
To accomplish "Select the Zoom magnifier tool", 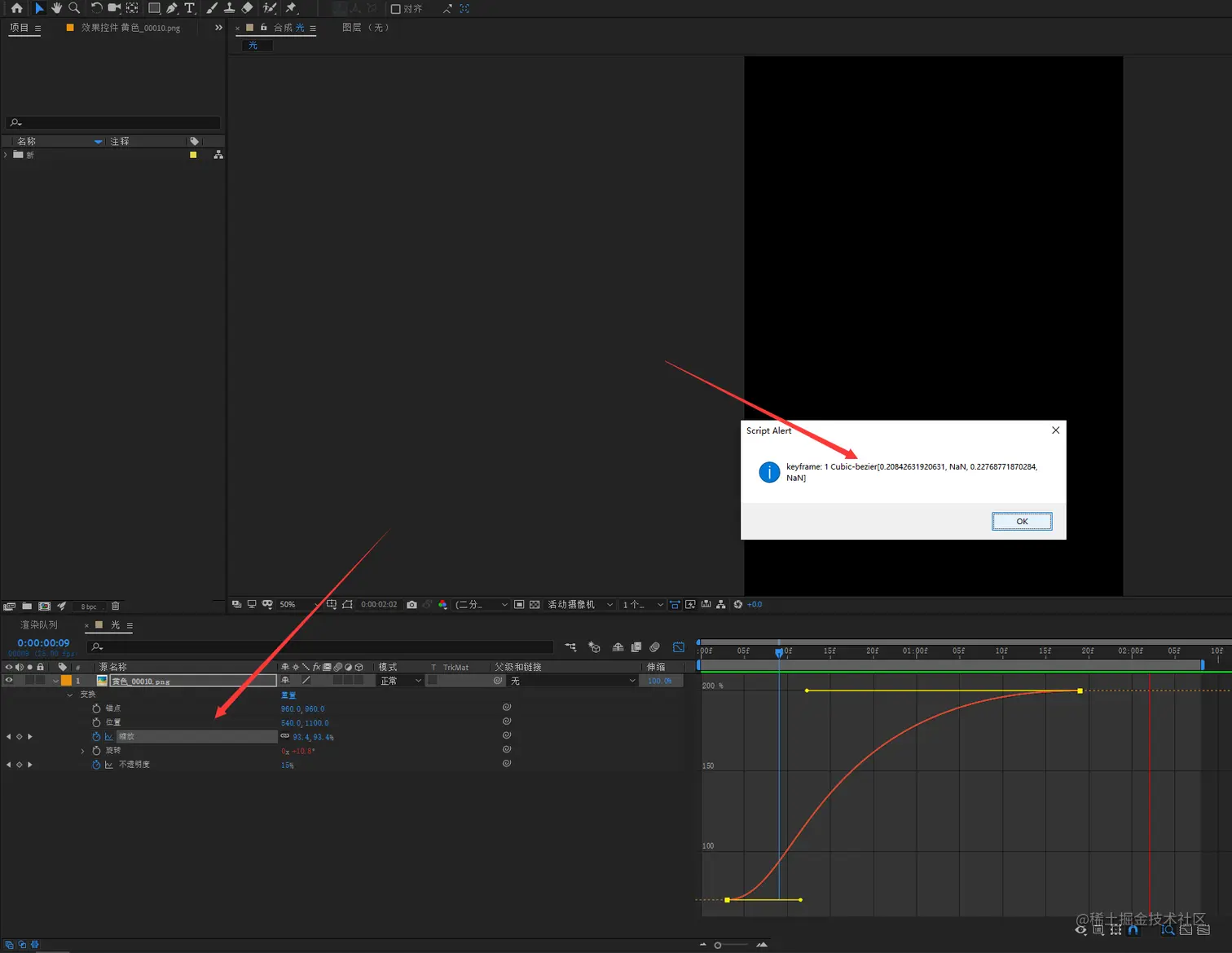I will pos(74,8).
